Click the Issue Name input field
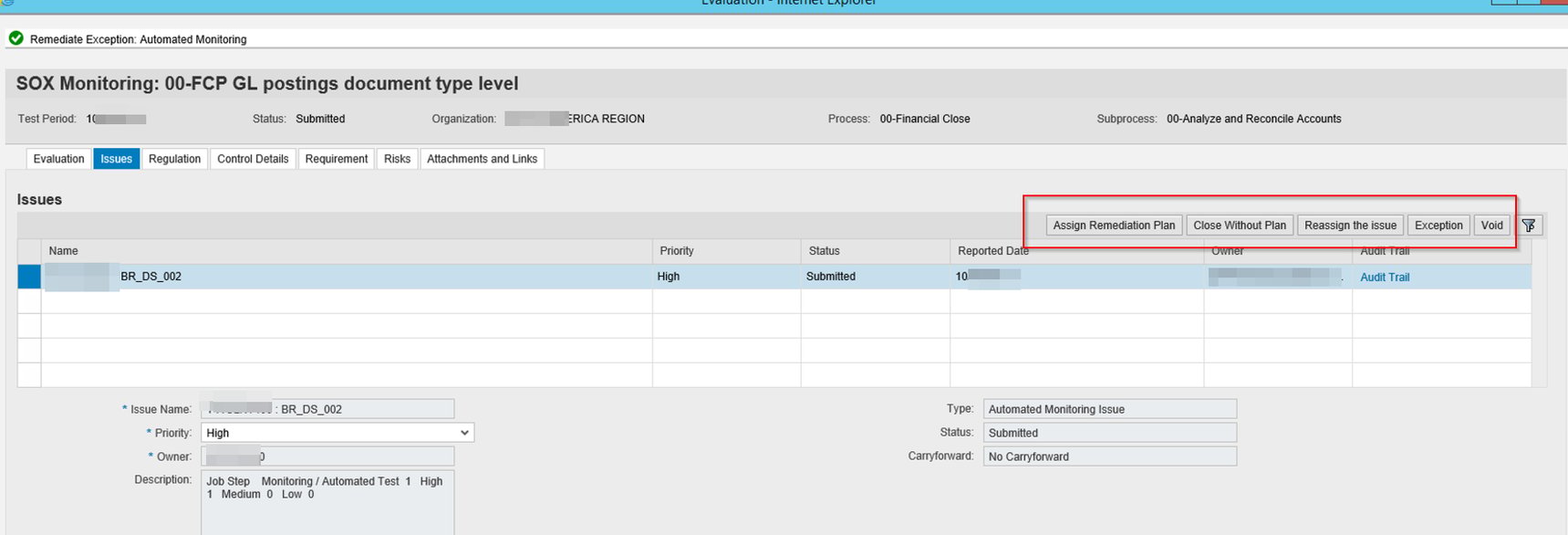The image size is (1568, 535). click(x=327, y=409)
